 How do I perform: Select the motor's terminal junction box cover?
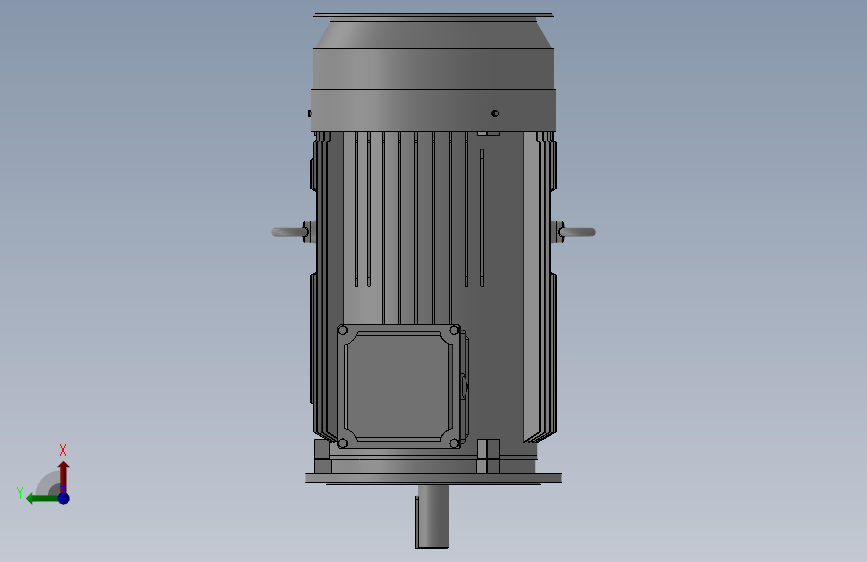point(399,386)
